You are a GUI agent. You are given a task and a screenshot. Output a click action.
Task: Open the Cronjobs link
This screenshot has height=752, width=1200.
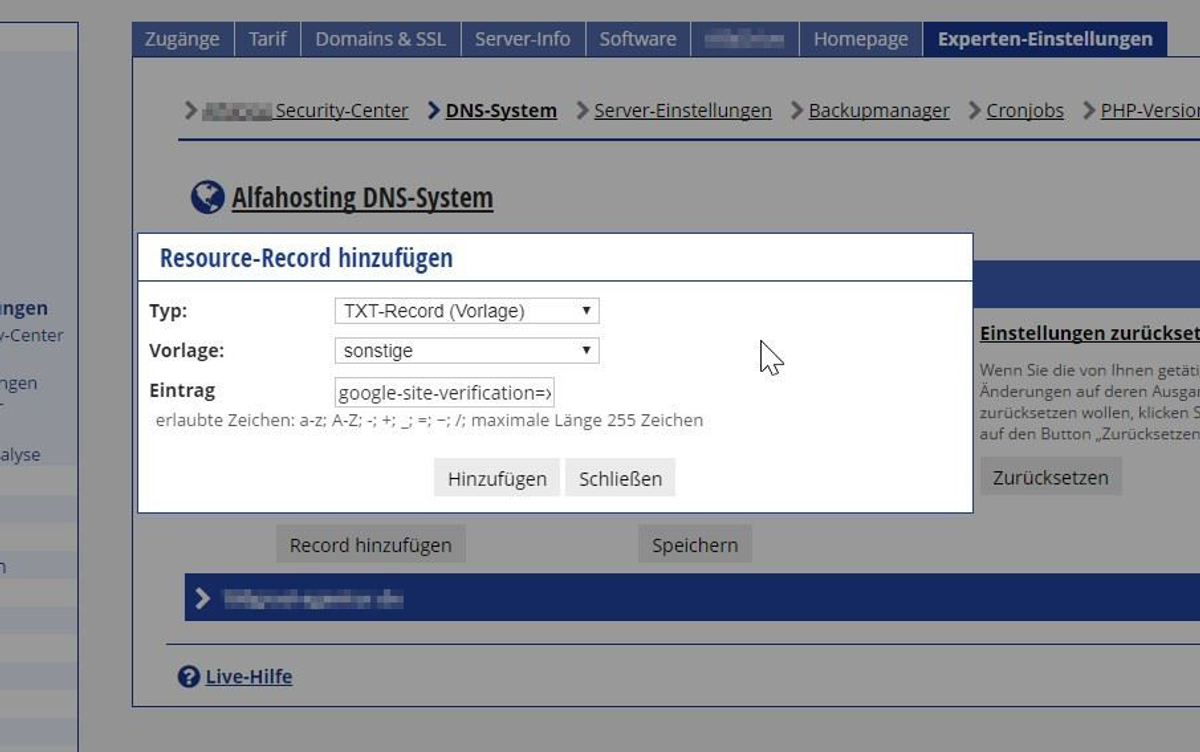[1025, 111]
